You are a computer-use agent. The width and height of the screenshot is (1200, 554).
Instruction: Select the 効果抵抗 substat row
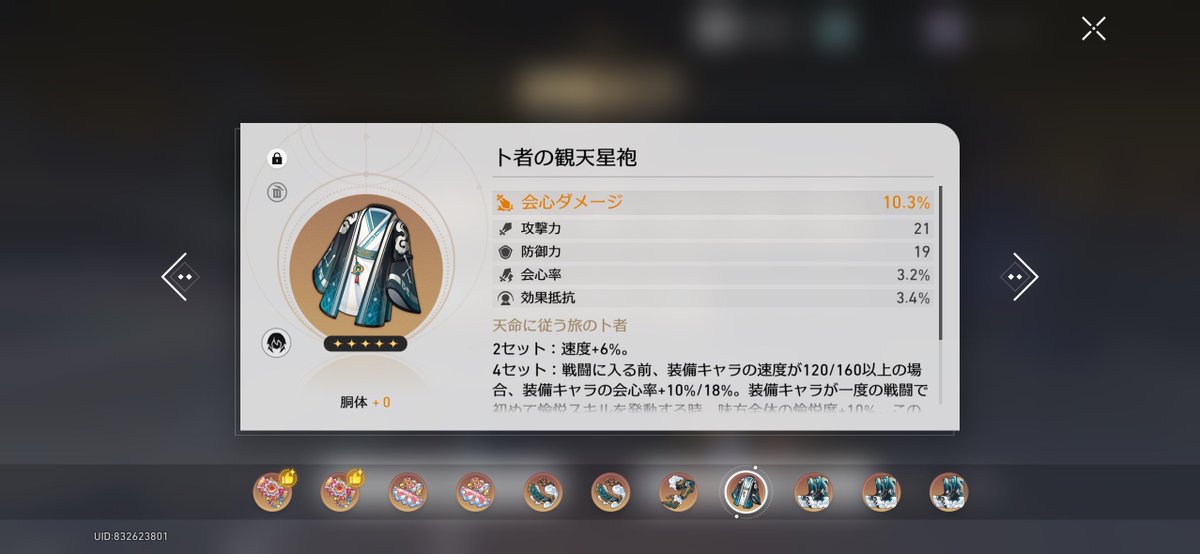(713, 298)
